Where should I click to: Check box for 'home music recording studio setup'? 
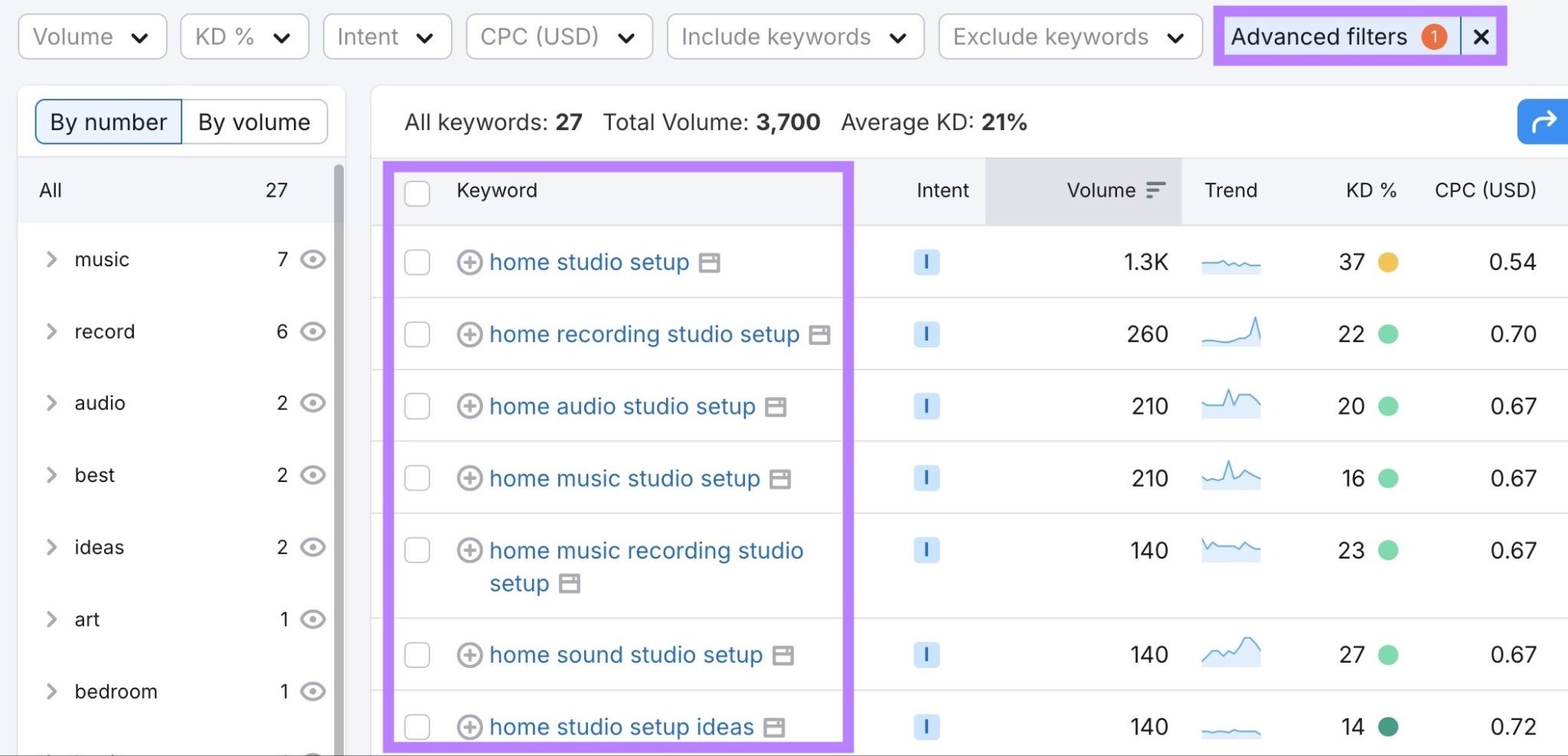(417, 550)
